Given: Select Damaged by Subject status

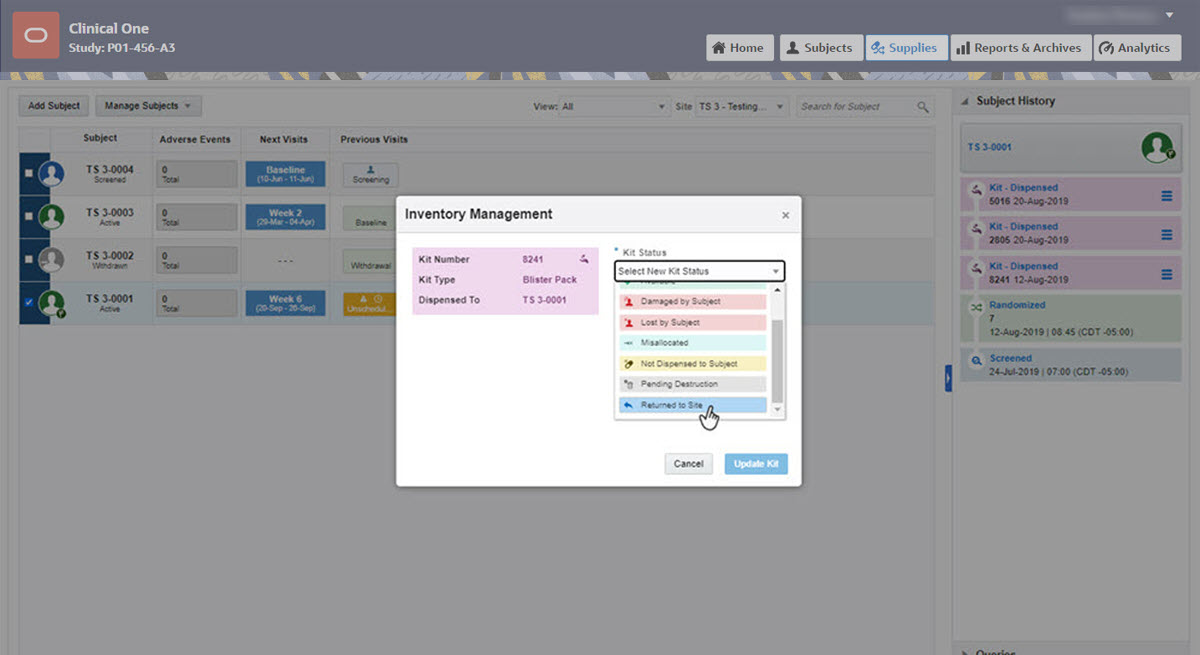Looking at the screenshot, I should pos(692,301).
